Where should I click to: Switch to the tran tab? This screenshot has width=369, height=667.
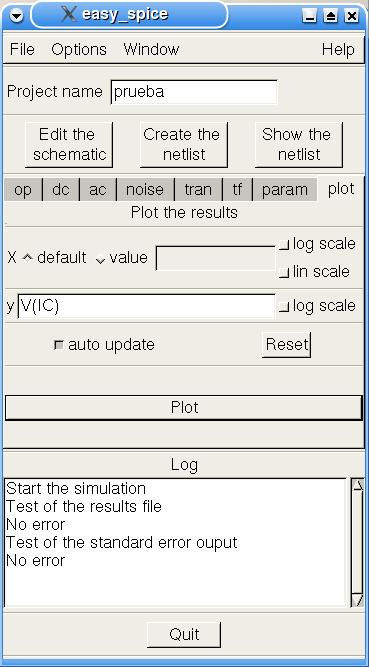198,189
